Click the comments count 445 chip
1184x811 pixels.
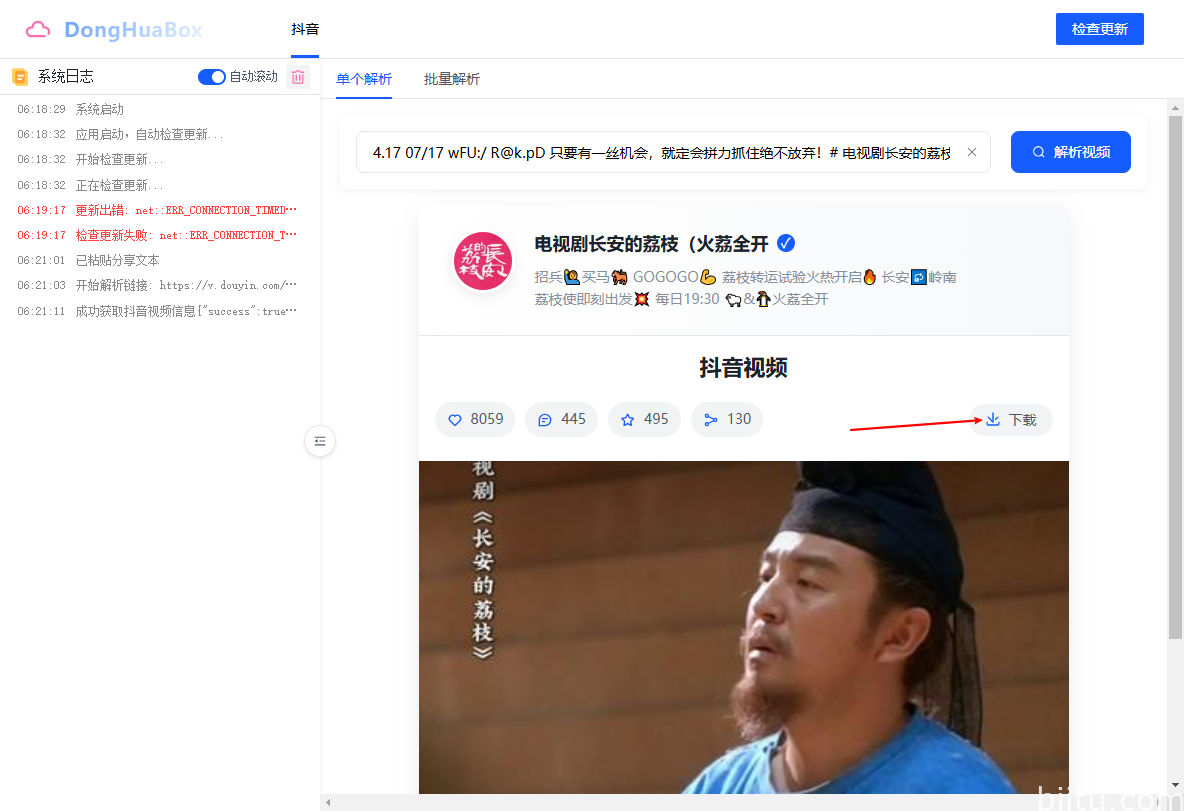pos(561,419)
